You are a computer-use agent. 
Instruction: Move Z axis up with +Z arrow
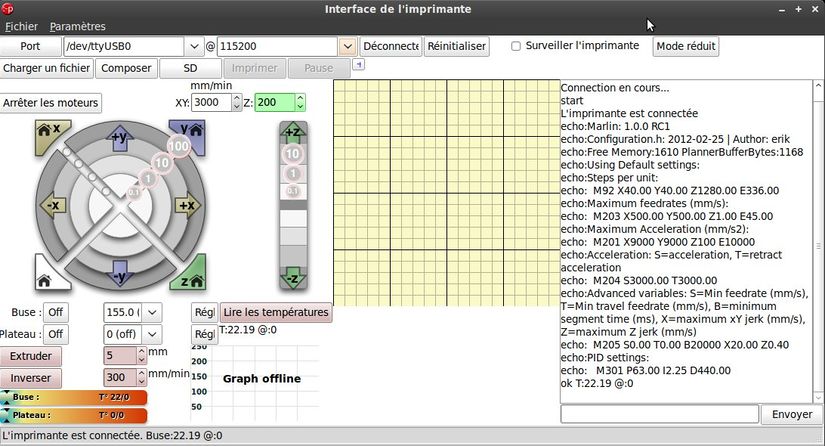[x=293, y=132]
